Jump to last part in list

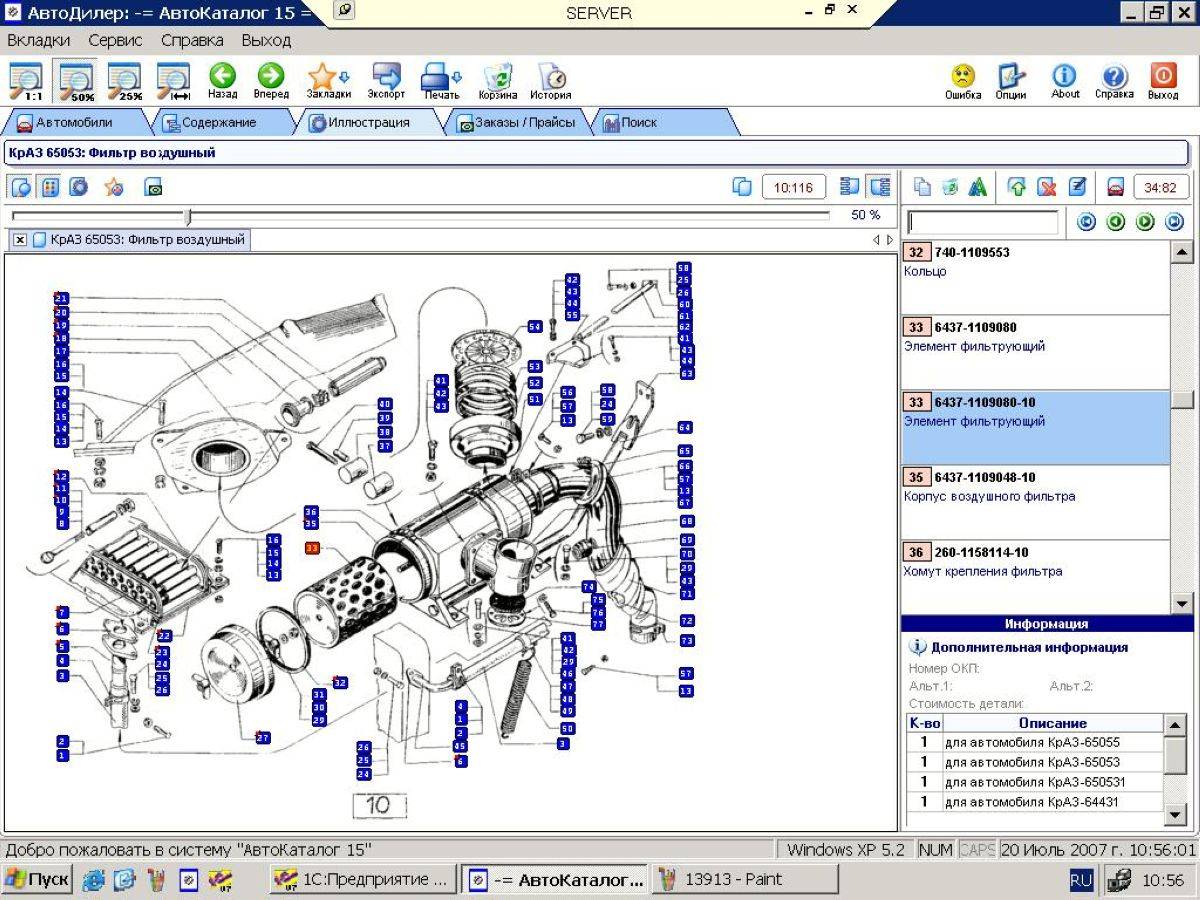pyautogui.click(x=1175, y=222)
